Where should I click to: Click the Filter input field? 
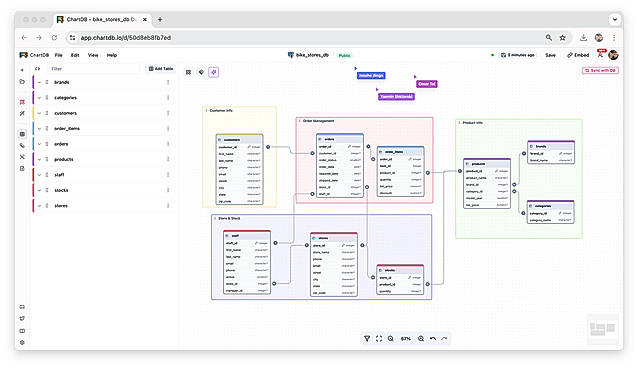point(94,69)
